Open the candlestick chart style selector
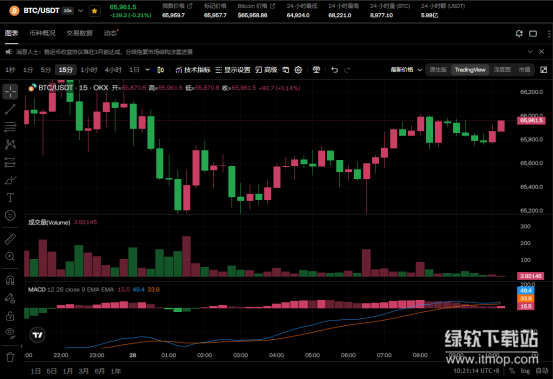The image size is (553, 379). pyautogui.click(x=160, y=70)
